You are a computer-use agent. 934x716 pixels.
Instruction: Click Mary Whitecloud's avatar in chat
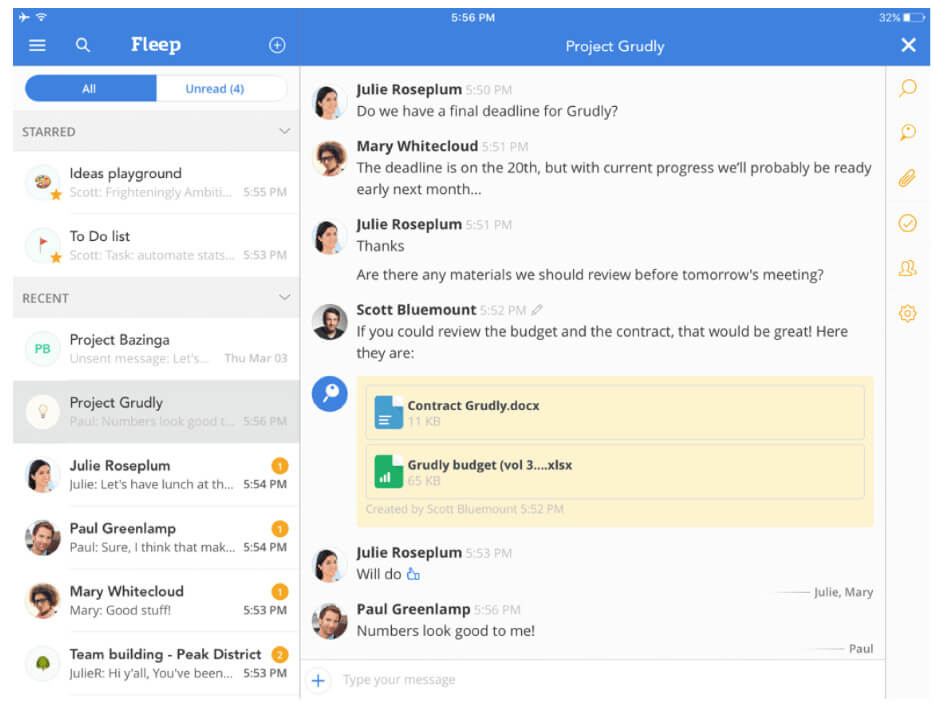click(329, 158)
